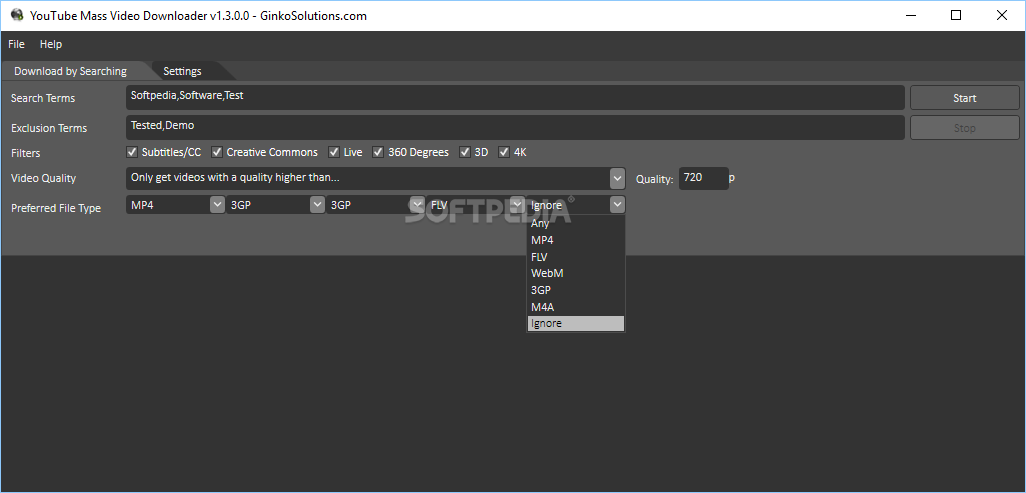Click the Quality value field showing 720
This screenshot has width=1026, height=493.
pyautogui.click(x=703, y=177)
